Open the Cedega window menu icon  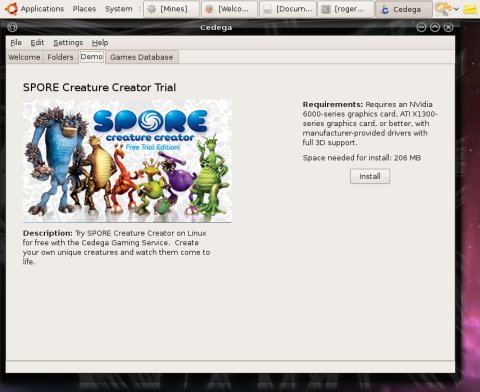click(12, 27)
